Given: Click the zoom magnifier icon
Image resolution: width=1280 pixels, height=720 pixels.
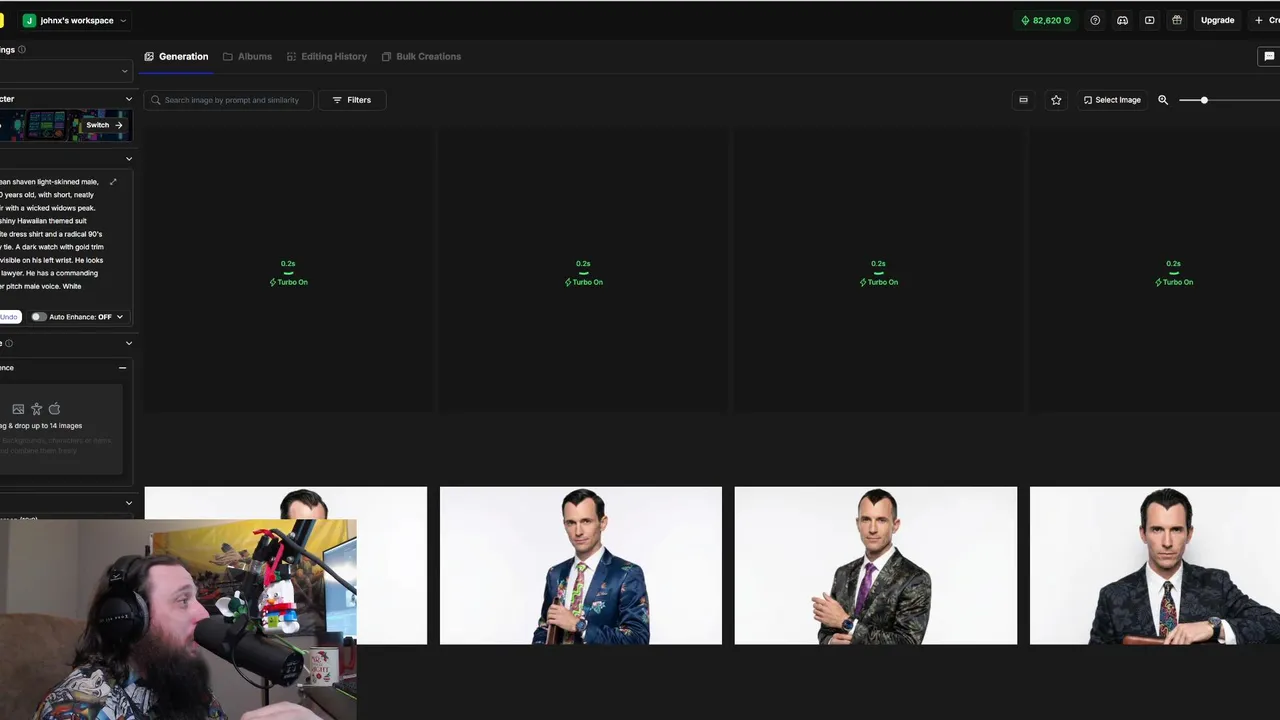Looking at the screenshot, I should [1163, 100].
